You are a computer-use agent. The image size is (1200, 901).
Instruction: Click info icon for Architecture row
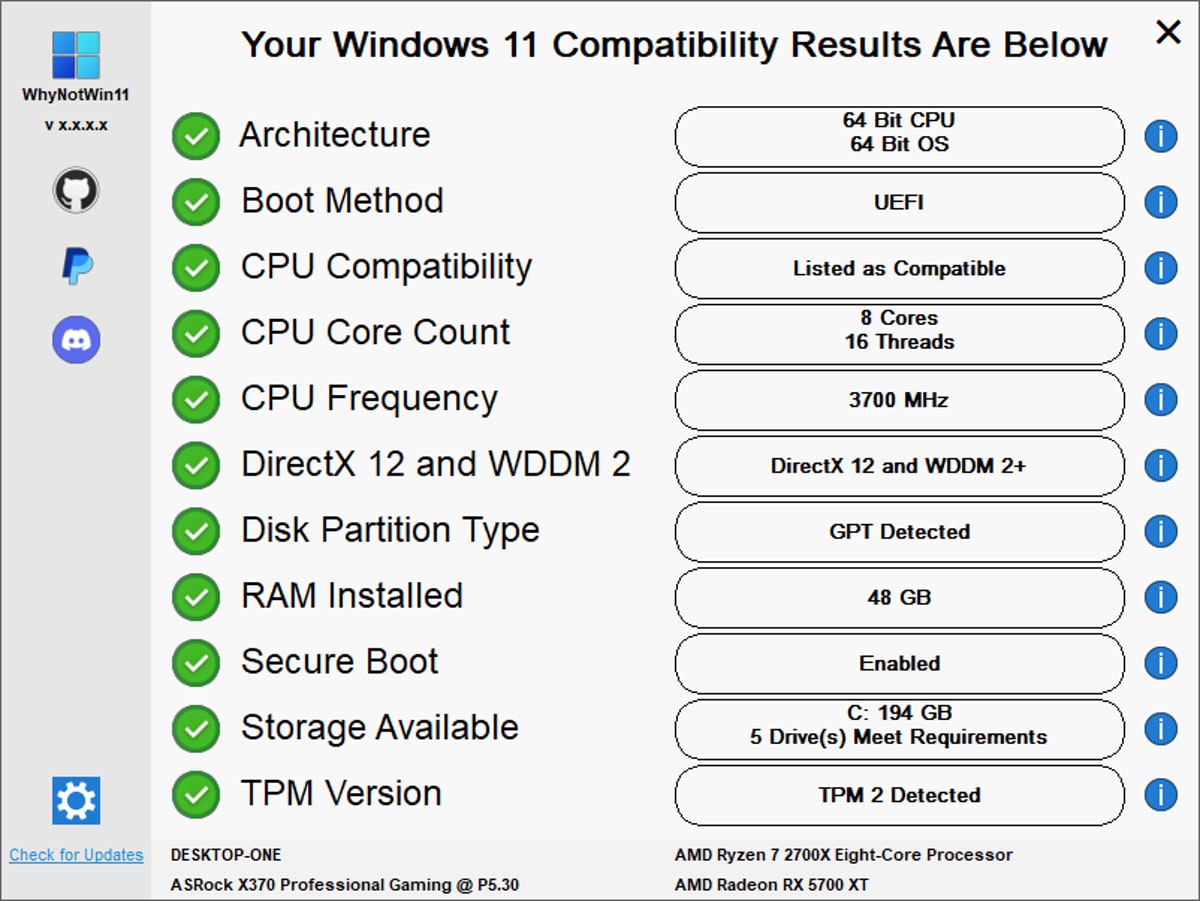1160,136
